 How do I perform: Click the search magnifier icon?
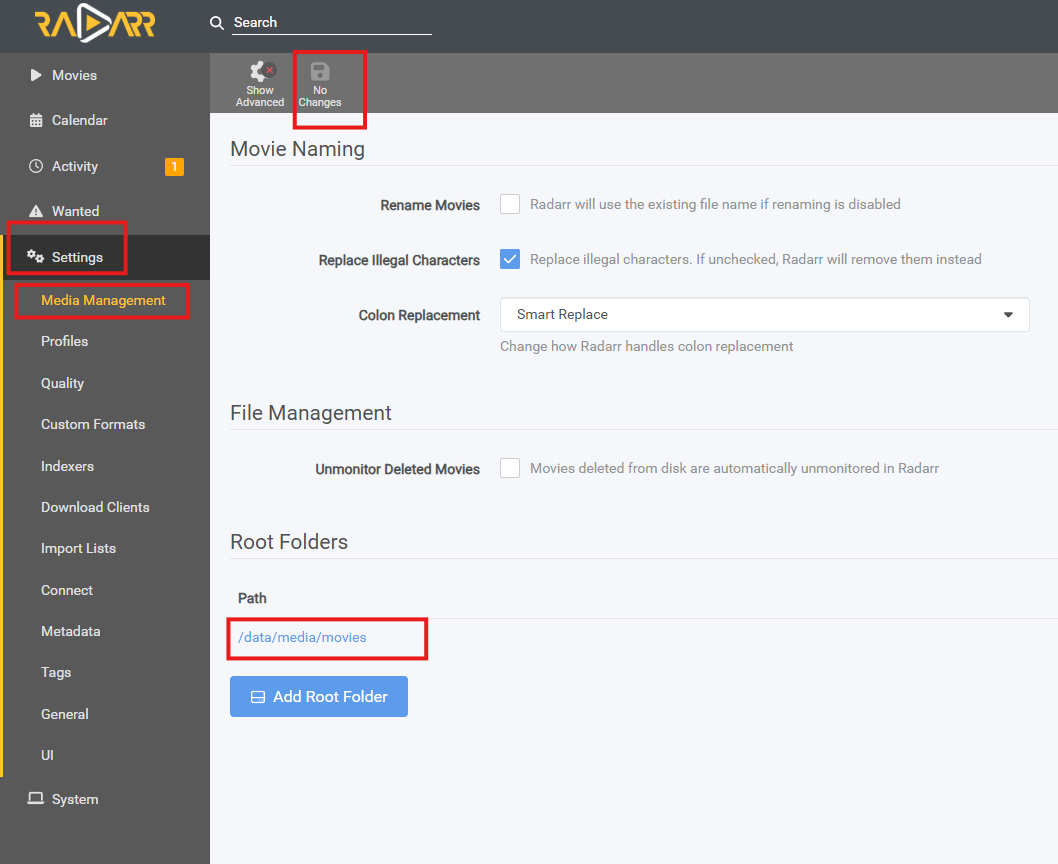coord(217,23)
